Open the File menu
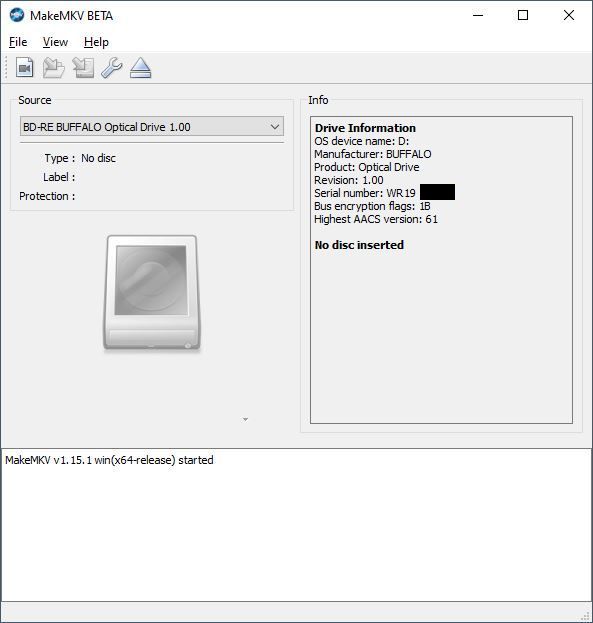Viewport: 593px width, 623px height. pyautogui.click(x=18, y=42)
